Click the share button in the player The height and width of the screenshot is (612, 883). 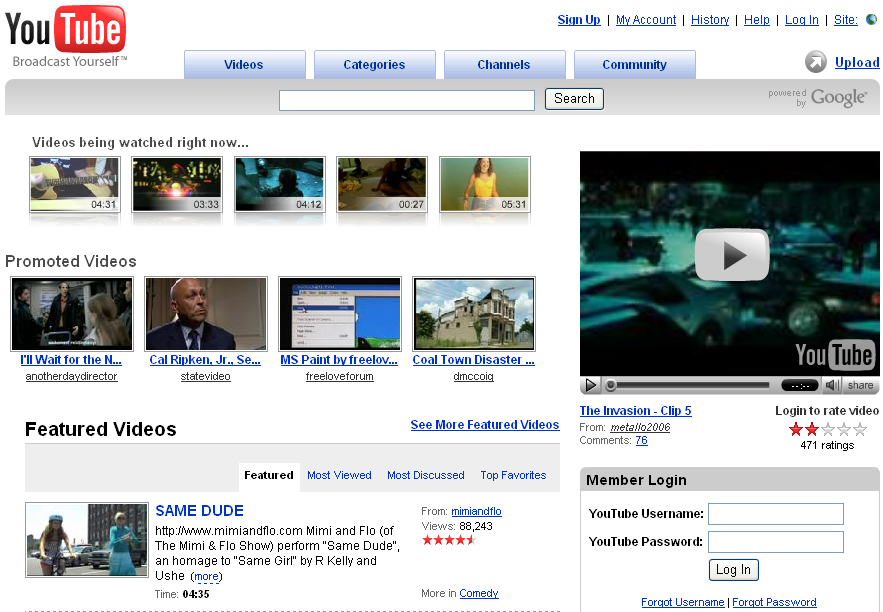coord(860,385)
